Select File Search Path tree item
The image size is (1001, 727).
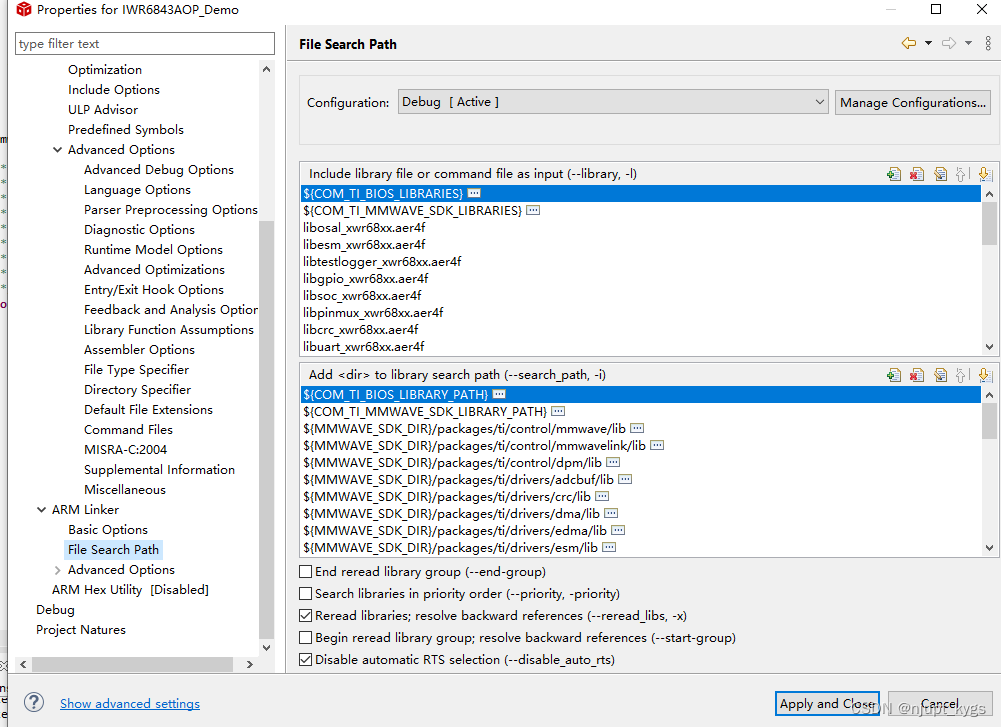coord(113,550)
